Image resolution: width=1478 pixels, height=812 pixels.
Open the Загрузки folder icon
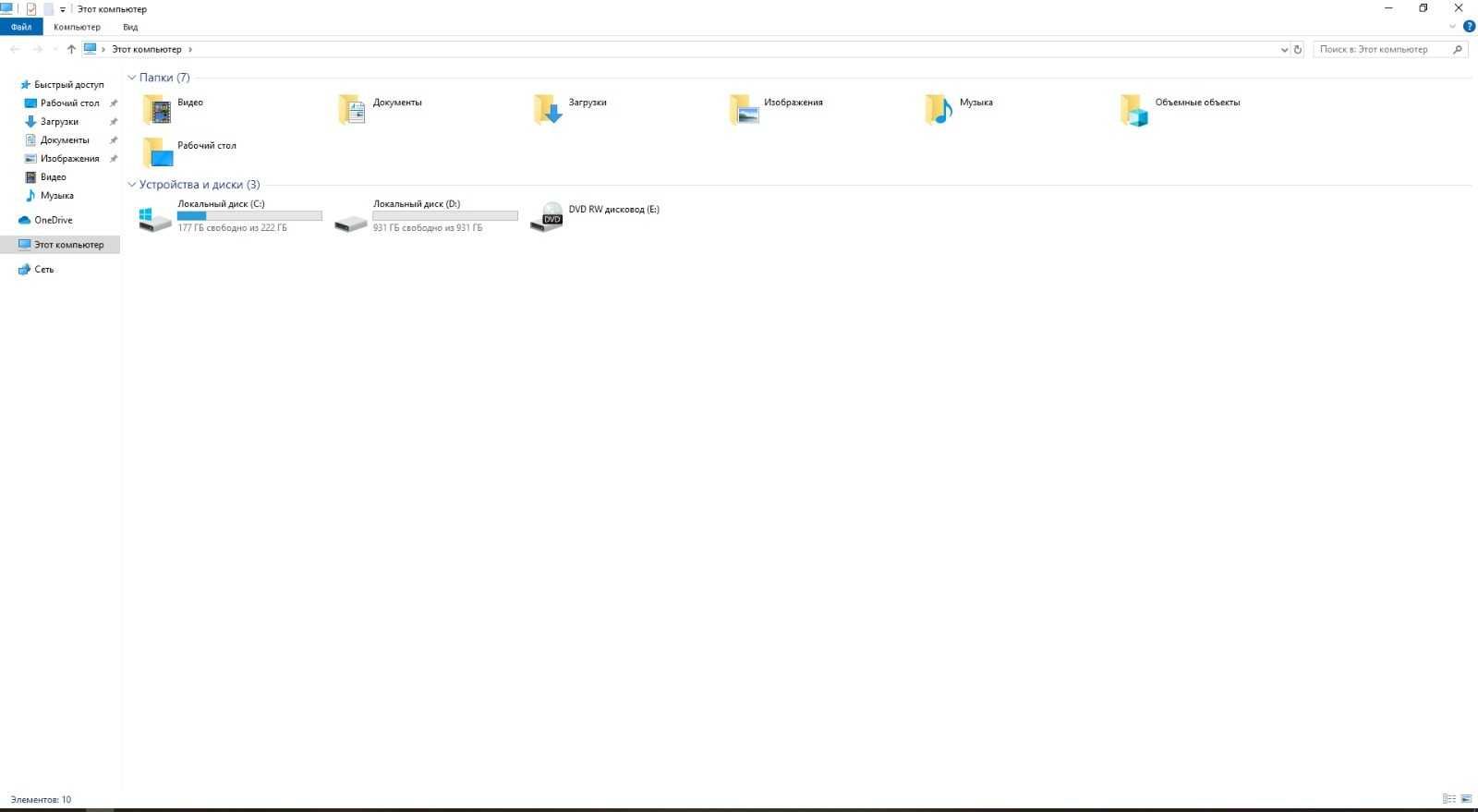548,110
